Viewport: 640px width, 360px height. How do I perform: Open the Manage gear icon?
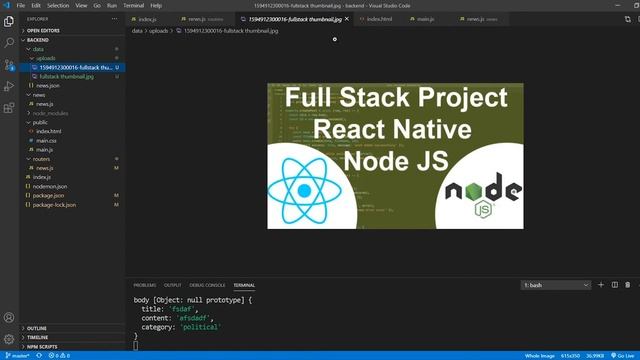coord(9,339)
